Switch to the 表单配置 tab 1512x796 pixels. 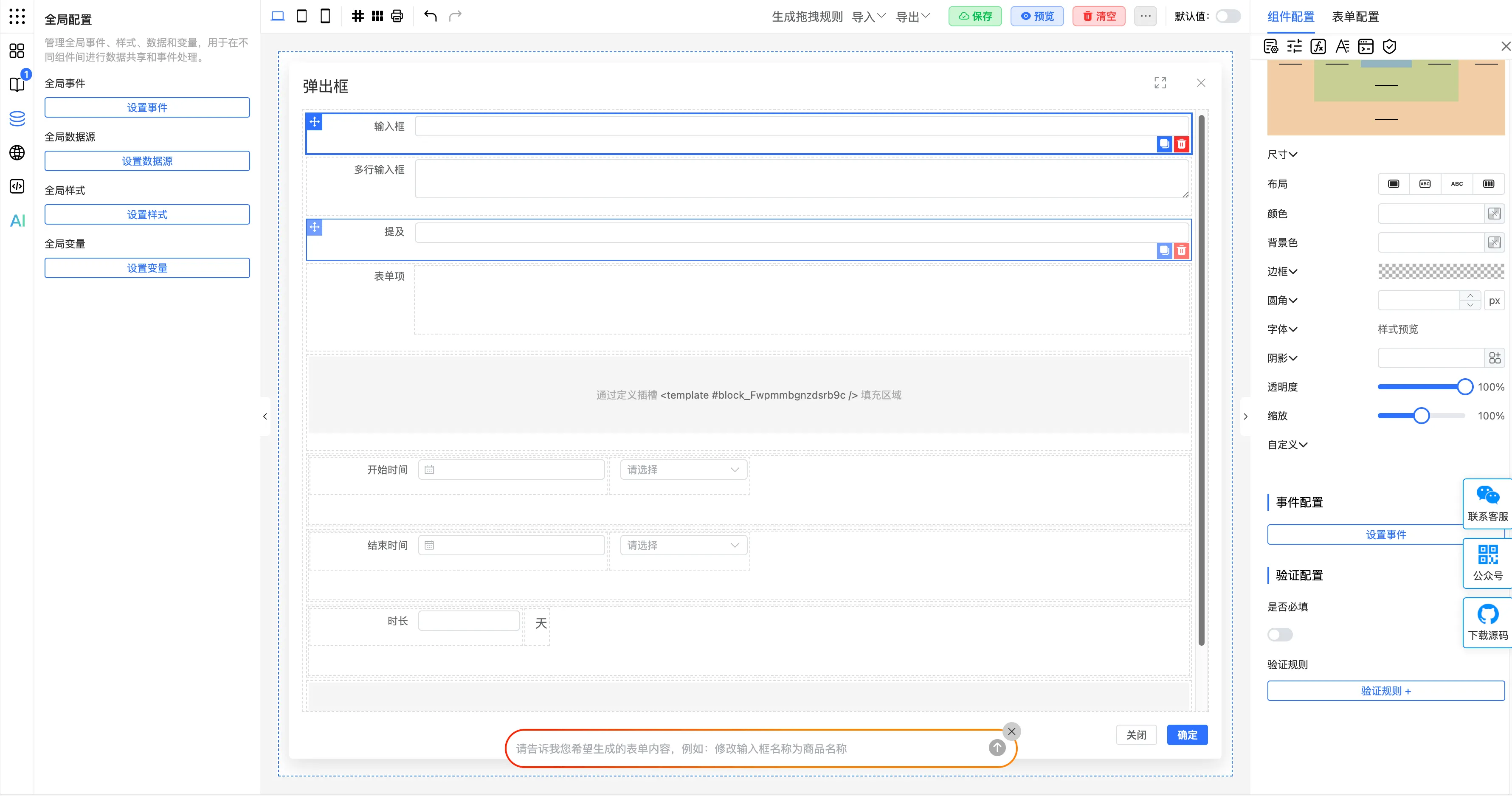[x=1355, y=17]
